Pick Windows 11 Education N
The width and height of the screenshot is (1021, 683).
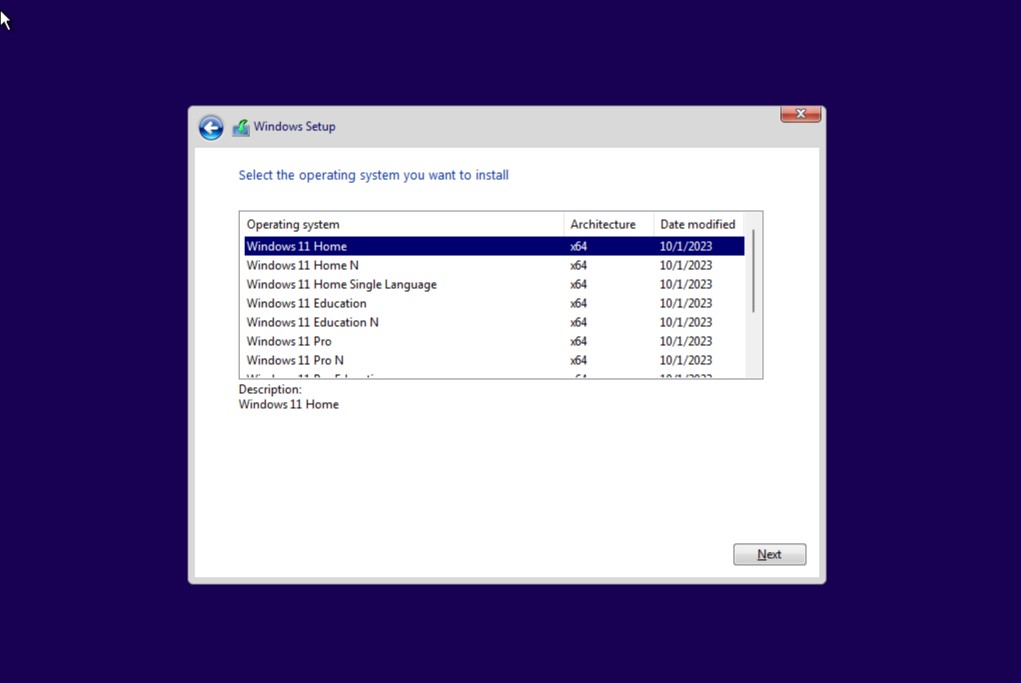coord(313,322)
